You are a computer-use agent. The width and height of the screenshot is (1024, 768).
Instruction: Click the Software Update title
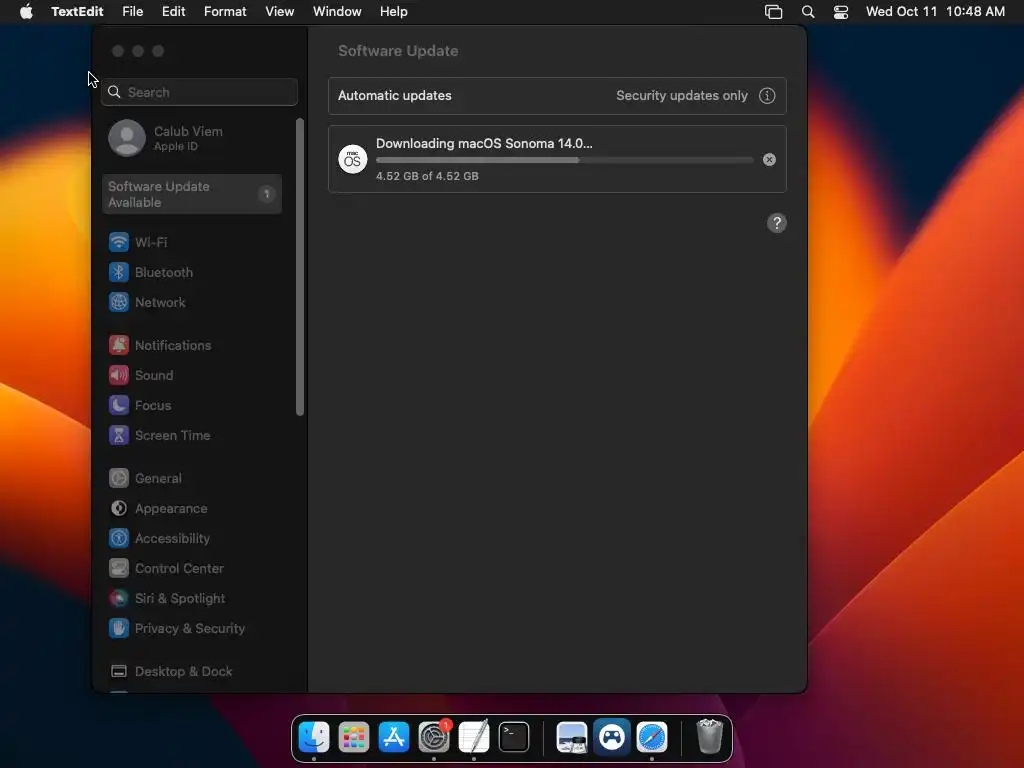(398, 51)
